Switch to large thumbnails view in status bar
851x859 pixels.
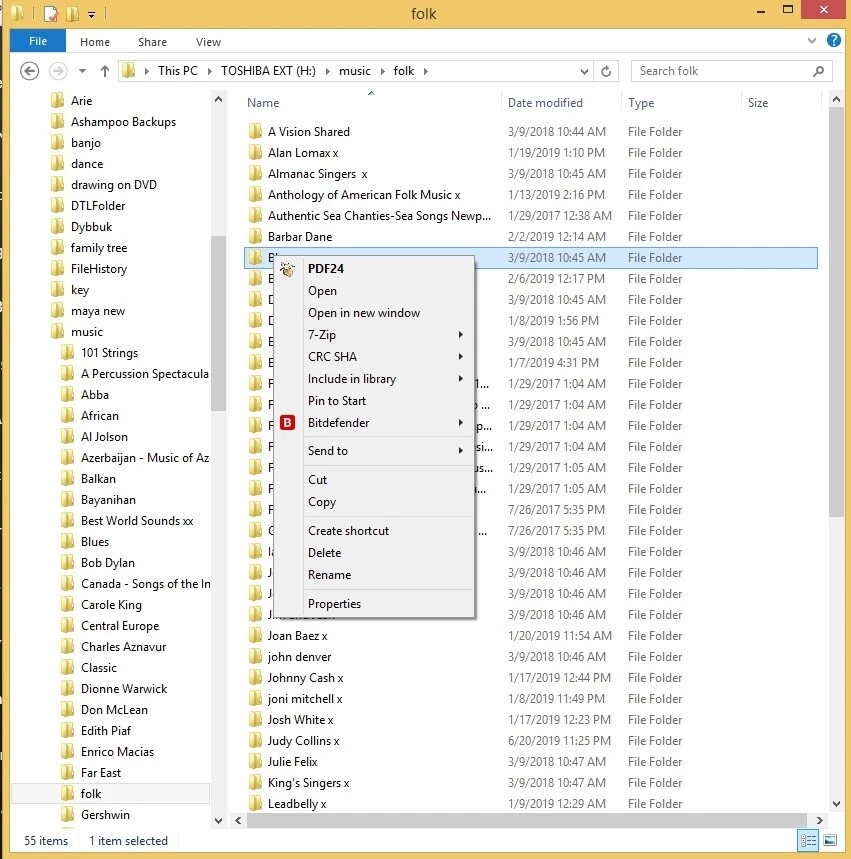[x=830, y=840]
